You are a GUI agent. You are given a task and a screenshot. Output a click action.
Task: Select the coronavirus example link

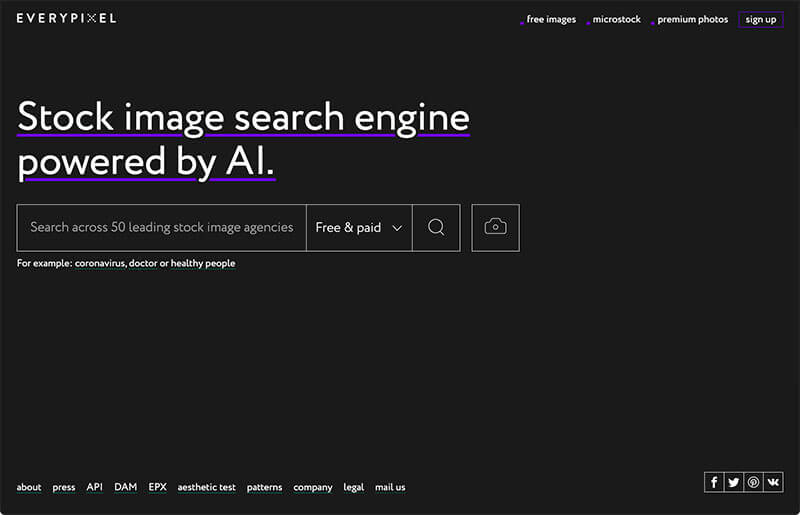100,263
